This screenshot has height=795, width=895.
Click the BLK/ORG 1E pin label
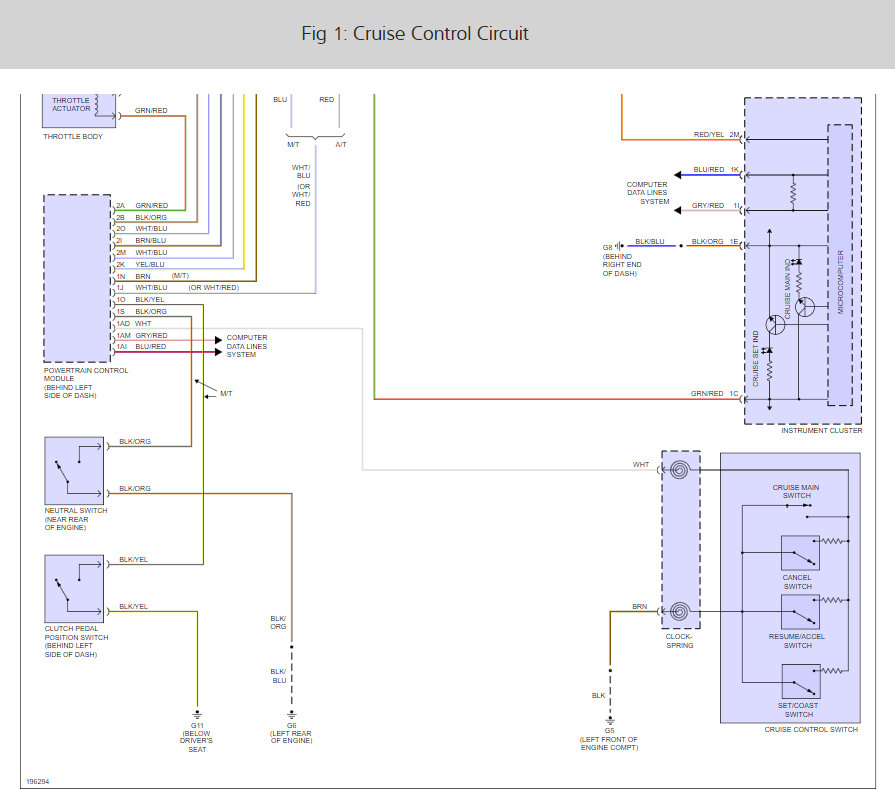[715, 241]
